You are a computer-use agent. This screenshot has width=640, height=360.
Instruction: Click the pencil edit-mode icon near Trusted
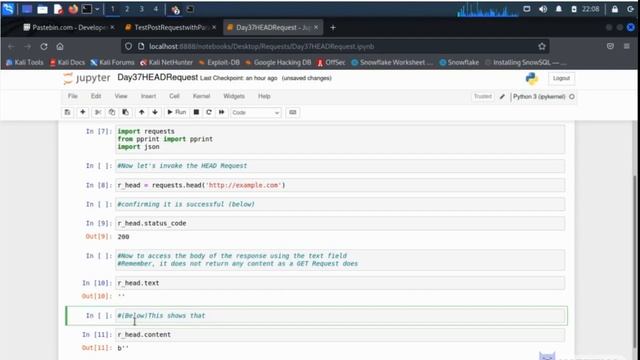[502, 97]
